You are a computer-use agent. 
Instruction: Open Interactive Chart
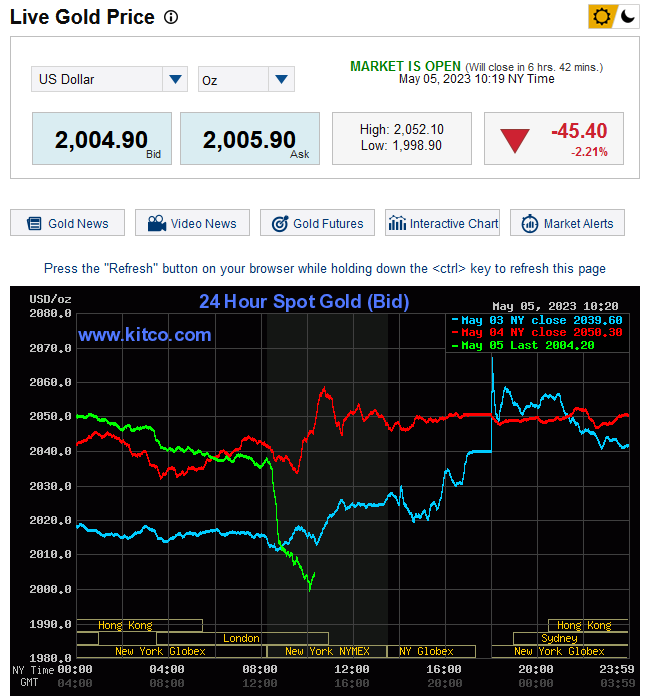[443, 223]
